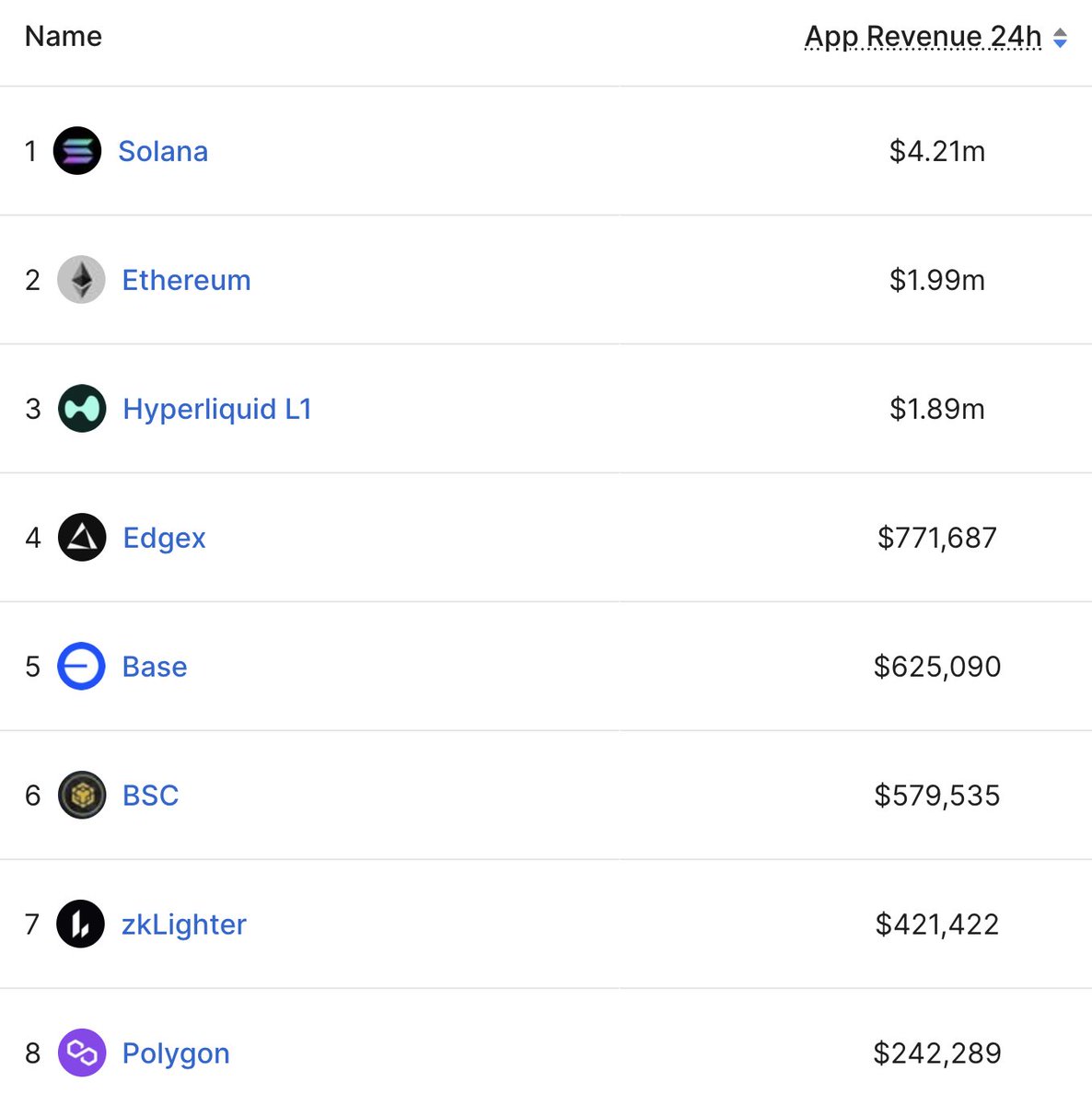Screen dimensions: 1092x1105
Task: Open the Hyperliquid L1 link
Action: 217,409
